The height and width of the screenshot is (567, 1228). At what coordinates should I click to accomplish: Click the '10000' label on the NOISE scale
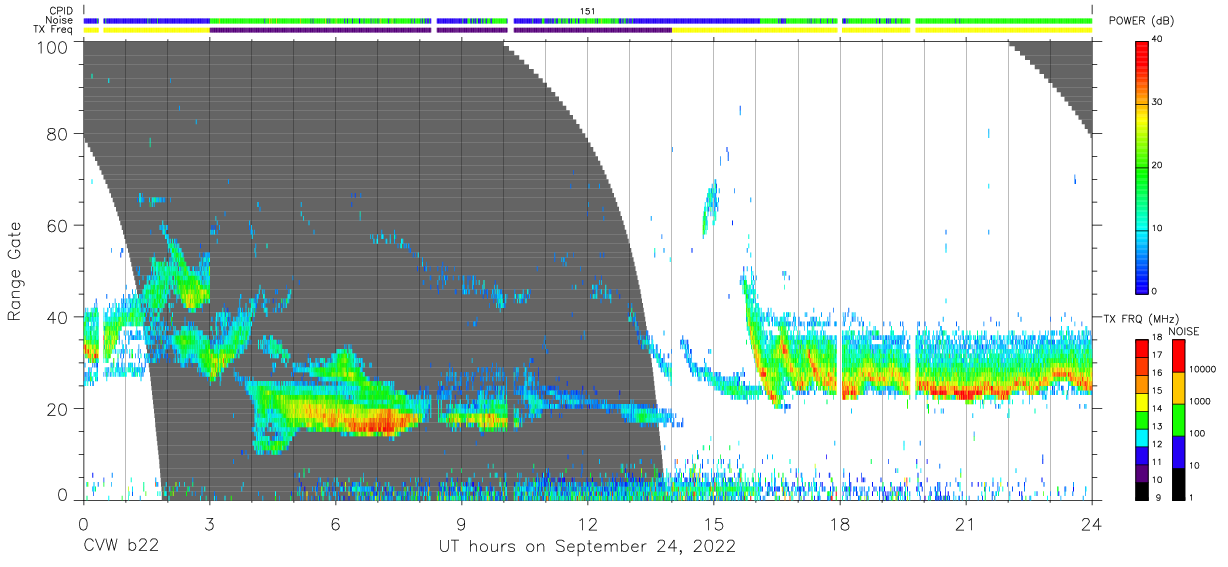pyautogui.click(x=1202, y=370)
